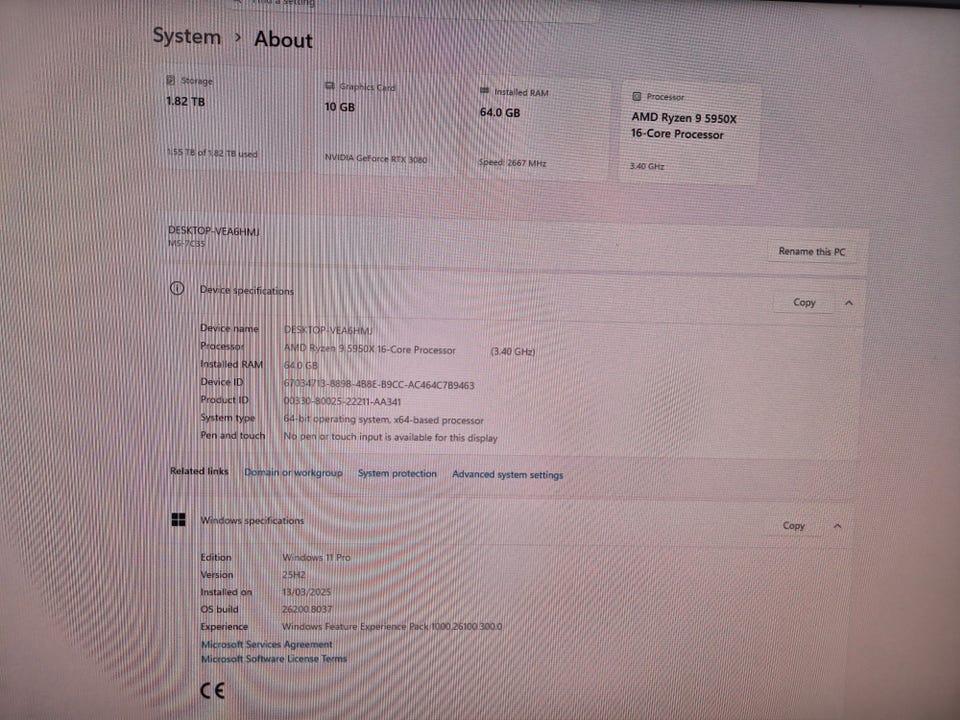Open Microsoft Services Agreement link
This screenshot has height=720, width=960.
tap(266, 644)
